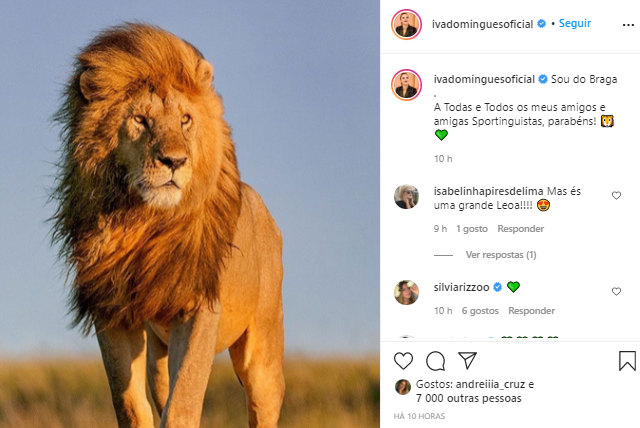Viewport: 640px width, 428px height.
Task: Expand Ver respostas (1) replies
Action: click(x=500, y=255)
